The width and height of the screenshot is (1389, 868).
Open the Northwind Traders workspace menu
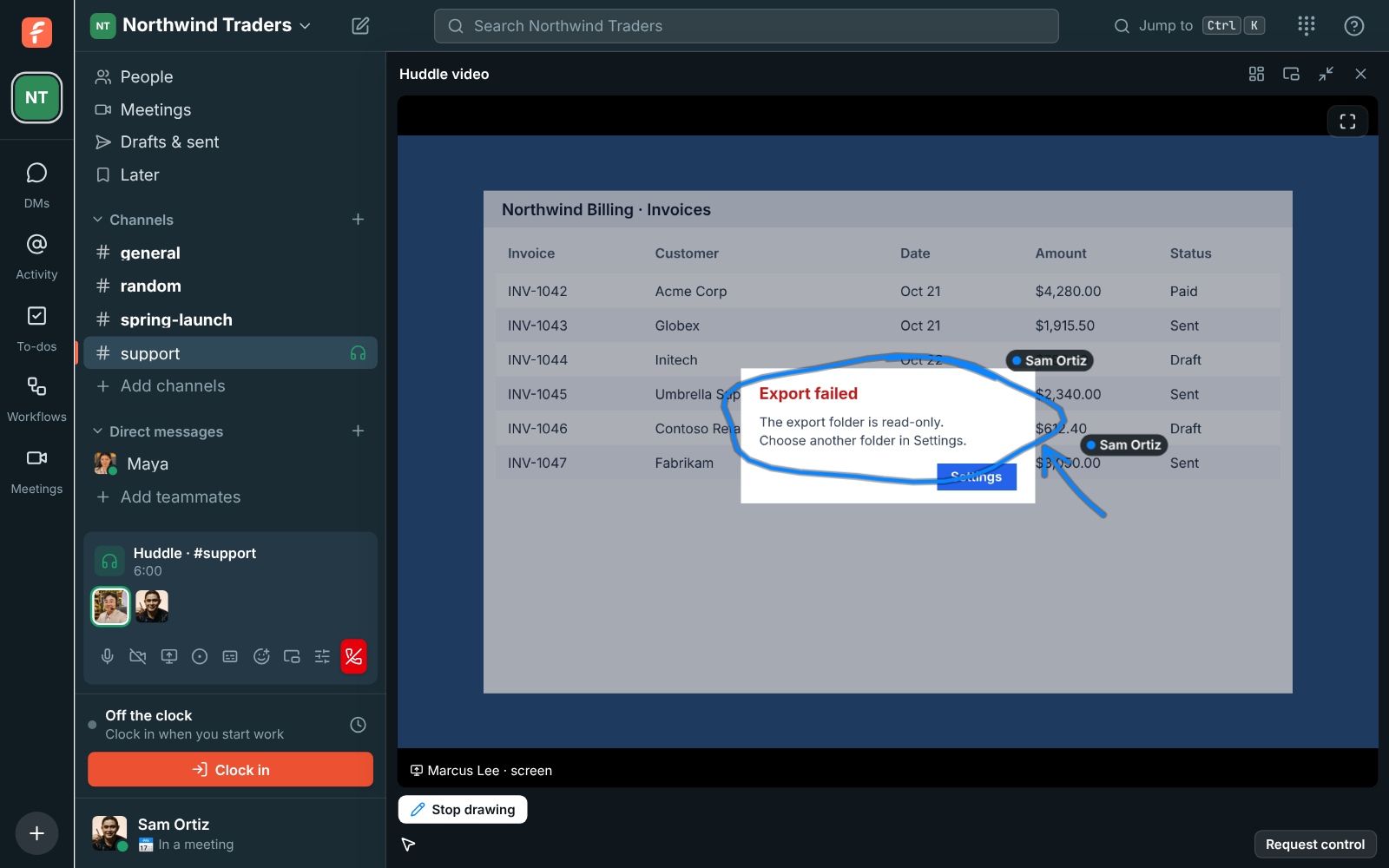pos(201,25)
